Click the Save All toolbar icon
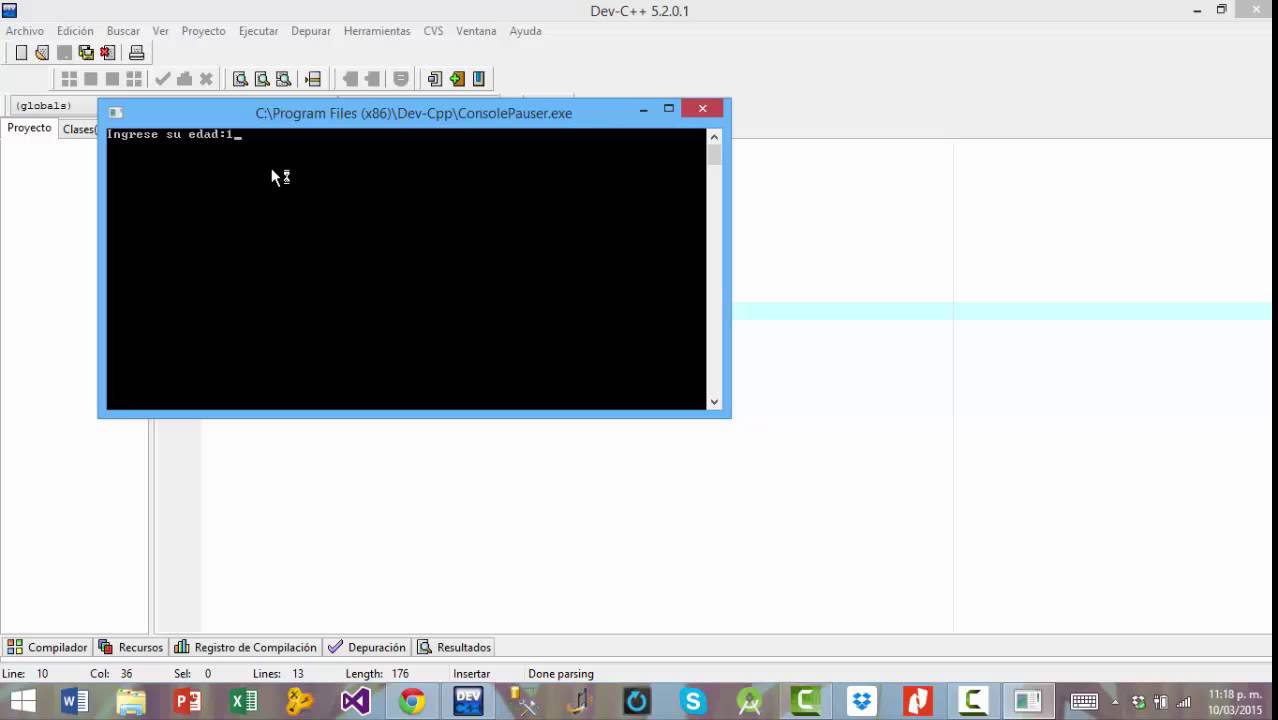 click(86, 53)
